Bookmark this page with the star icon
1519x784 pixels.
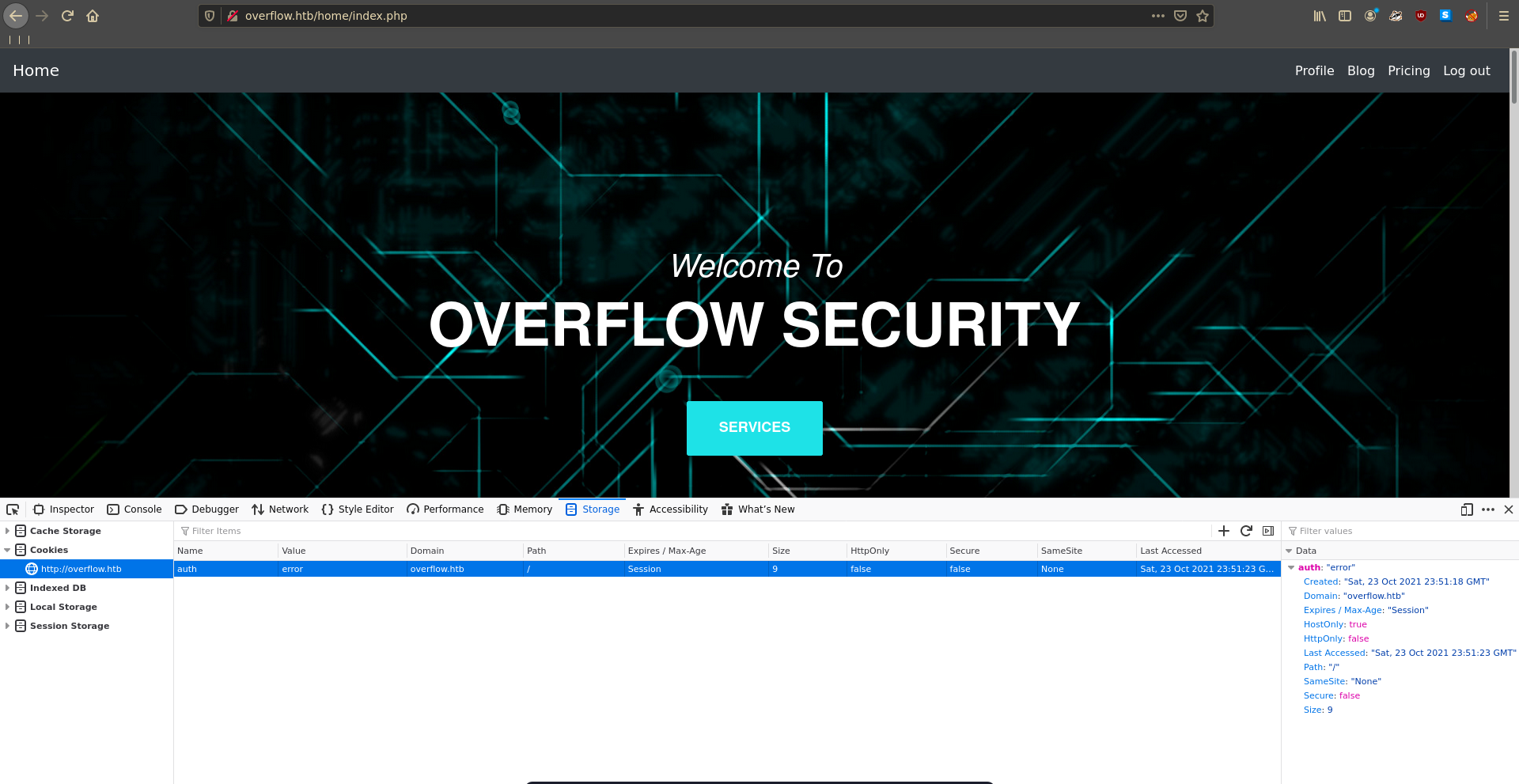pos(1203,16)
